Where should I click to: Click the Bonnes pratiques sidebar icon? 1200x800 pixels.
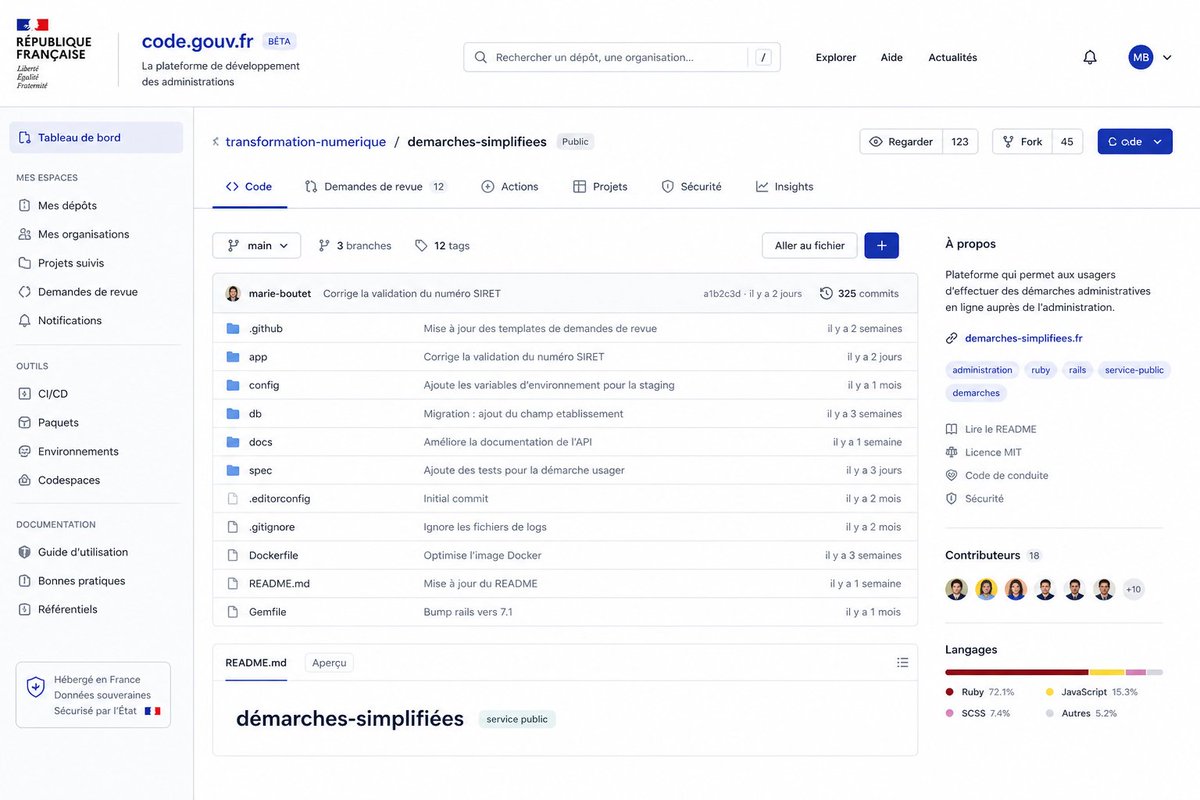(25, 581)
